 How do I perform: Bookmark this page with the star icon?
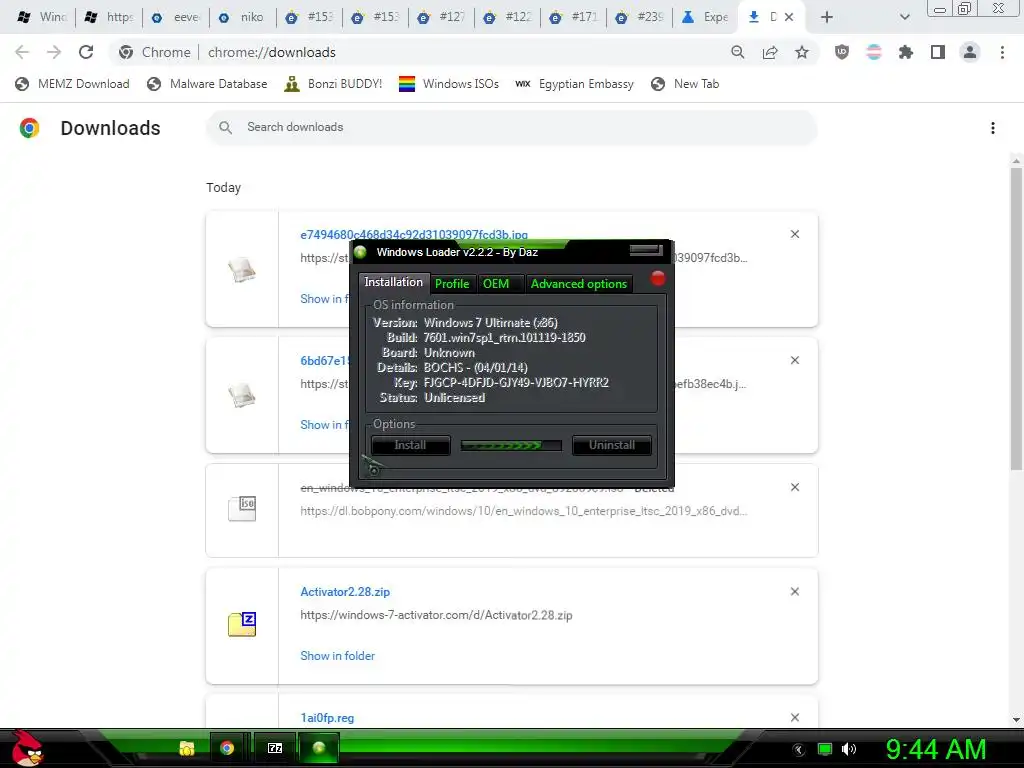click(802, 52)
